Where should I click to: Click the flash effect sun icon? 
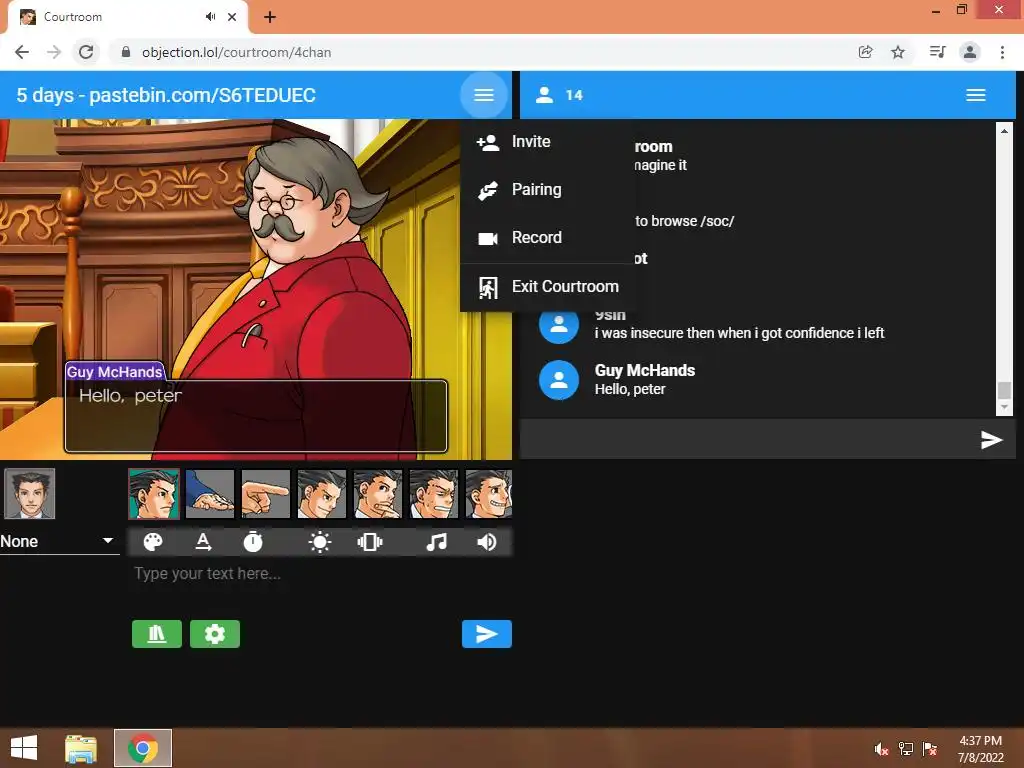tap(319, 542)
